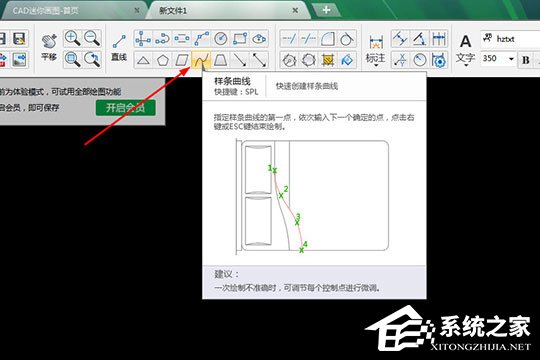Viewport: 540px width, 360px height.
Task: Select the multi-node cross line tool
Action: click(143, 39)
